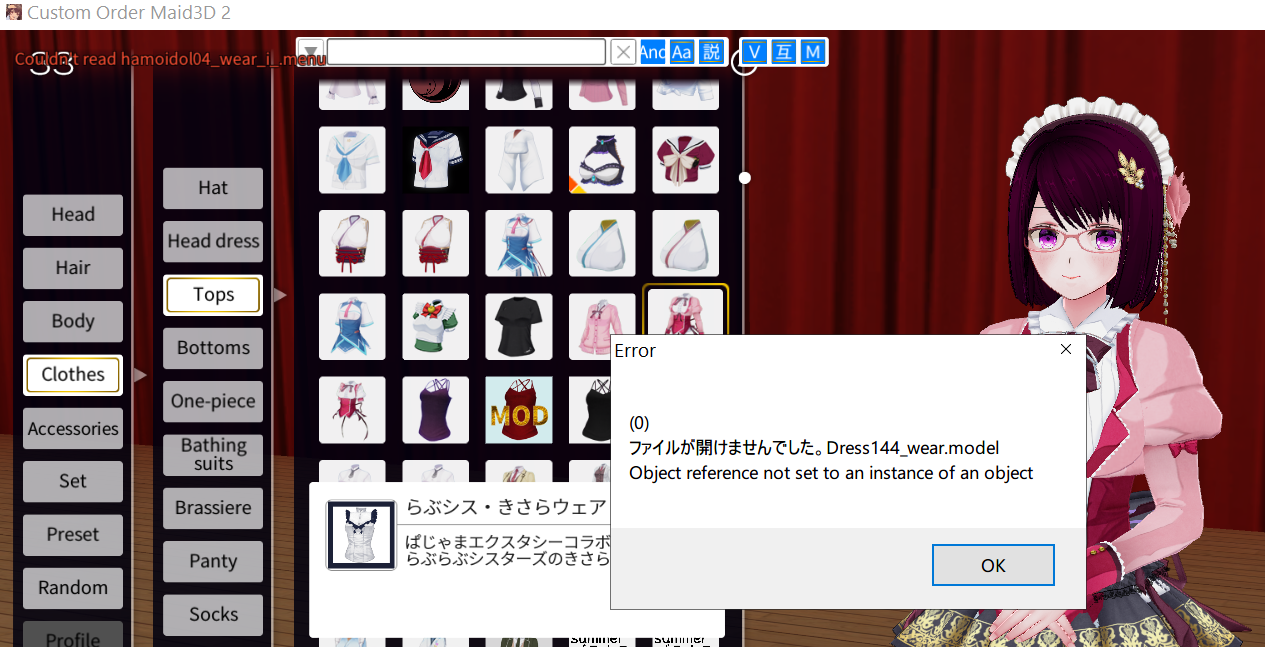
Task: Select the green and white top with red bow
Action: (435, 326)
